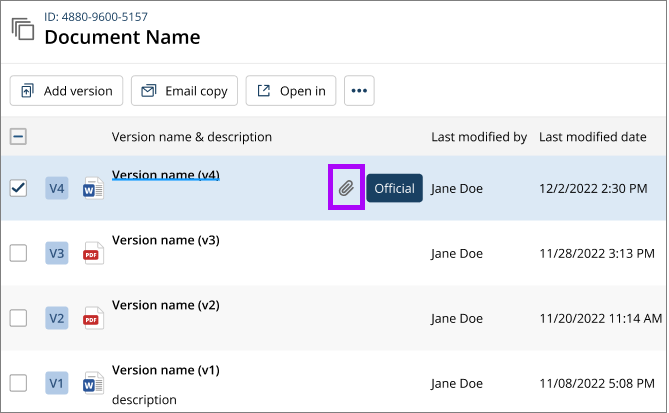Click the Email copy button

(x=184, y=91)
